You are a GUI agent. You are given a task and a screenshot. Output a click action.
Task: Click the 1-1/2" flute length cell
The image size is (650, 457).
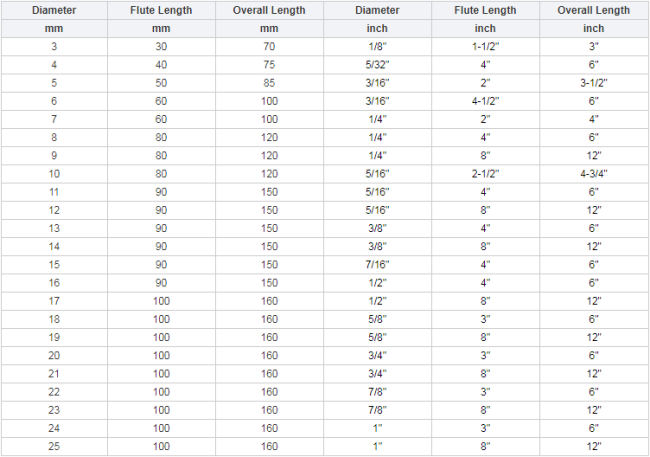[x=485, y=46]
